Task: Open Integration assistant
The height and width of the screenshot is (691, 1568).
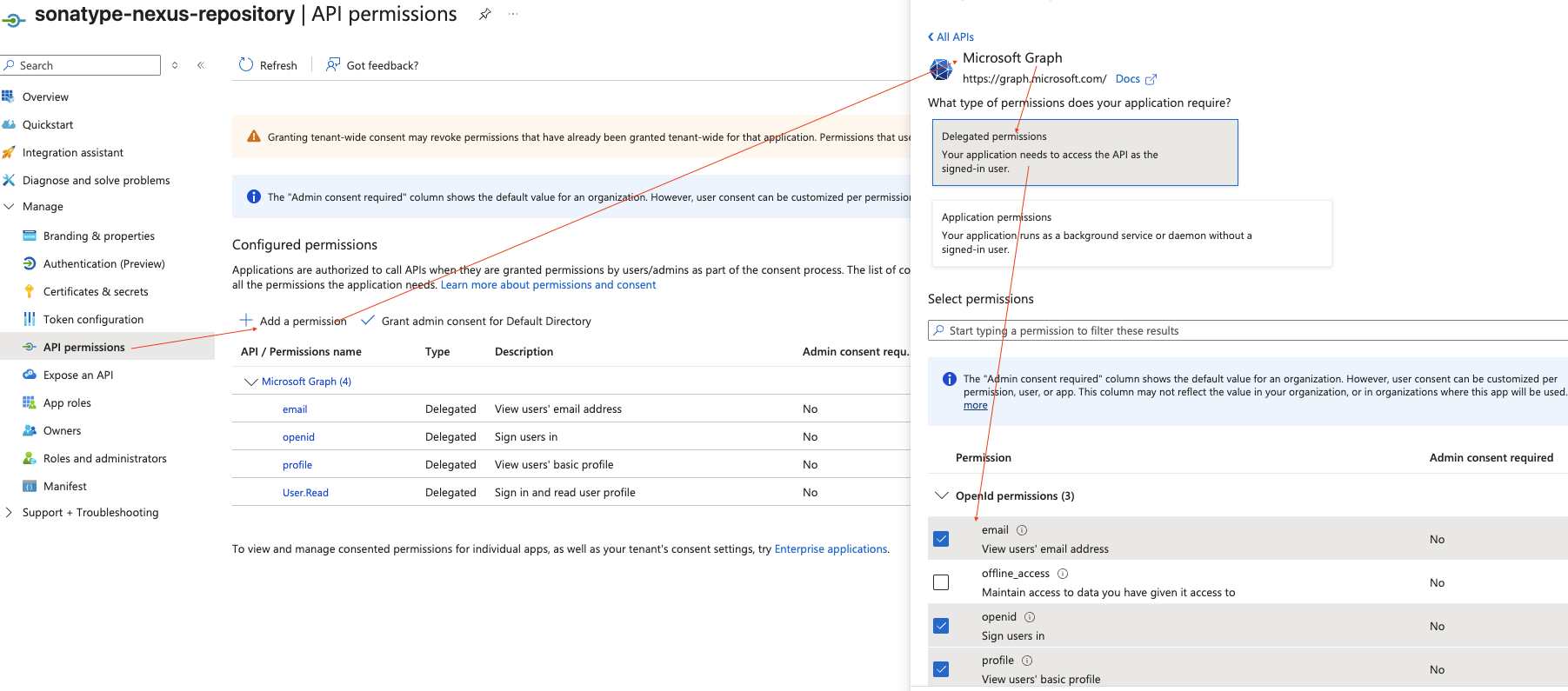Action: click(x=73, y=152)
